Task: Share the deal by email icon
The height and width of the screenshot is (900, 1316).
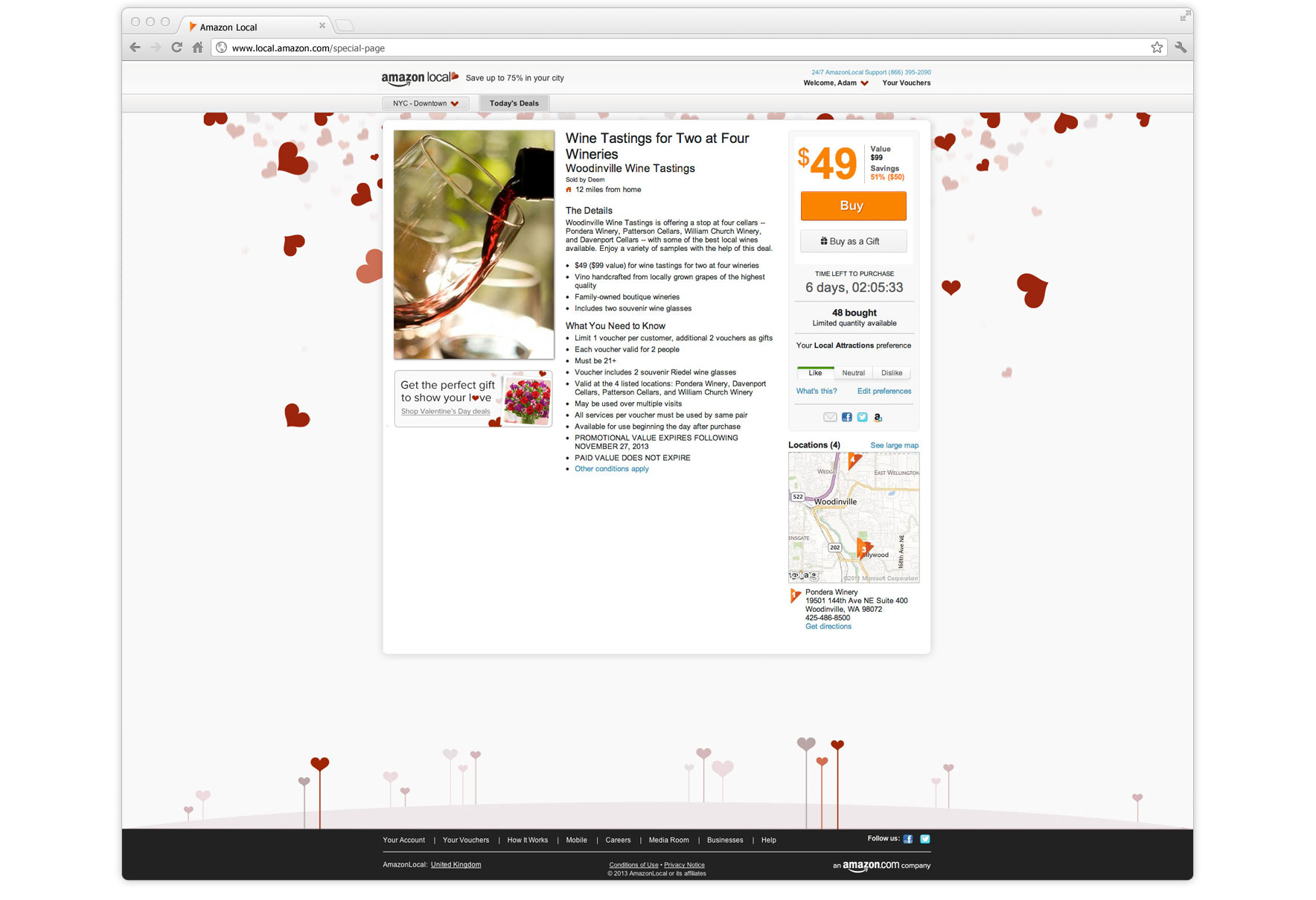Action: [x=830, y=418]
